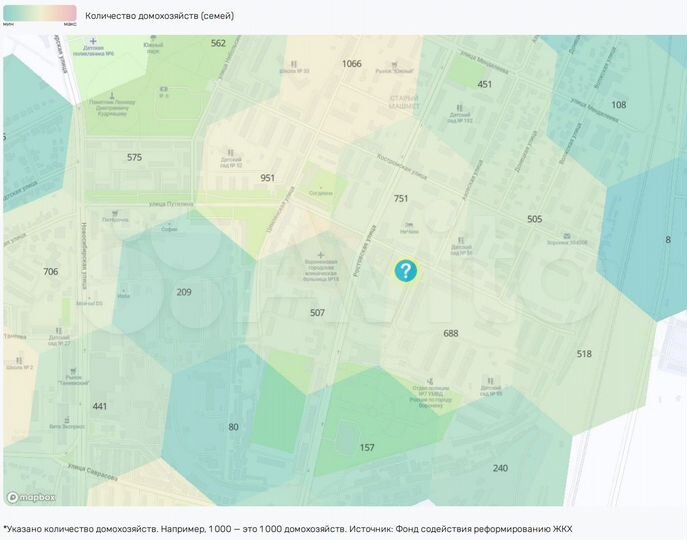Click the police department icon below 688
687x540 pixels.
[430, 382]
